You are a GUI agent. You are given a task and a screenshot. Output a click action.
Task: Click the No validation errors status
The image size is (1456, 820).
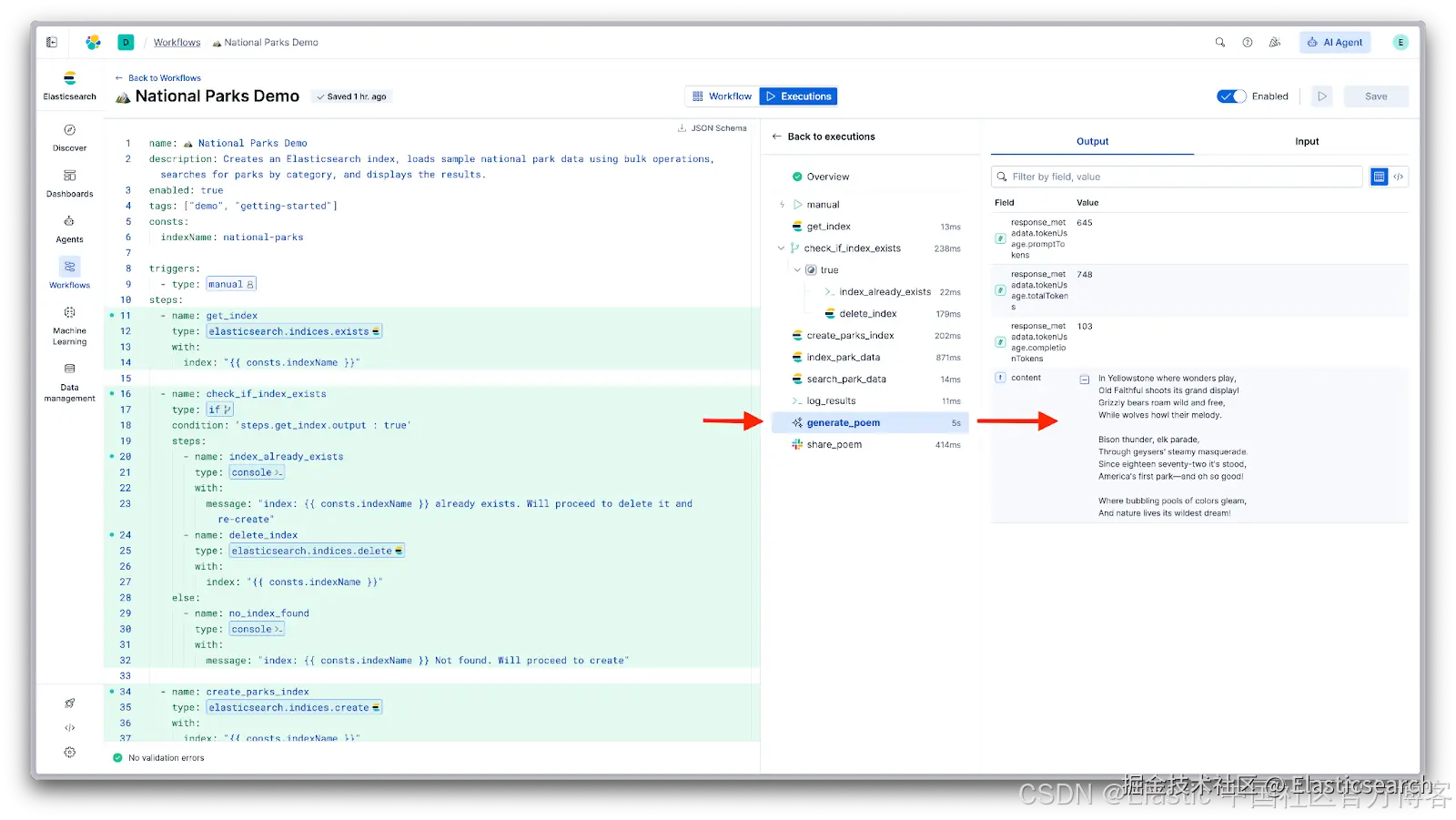158,758
